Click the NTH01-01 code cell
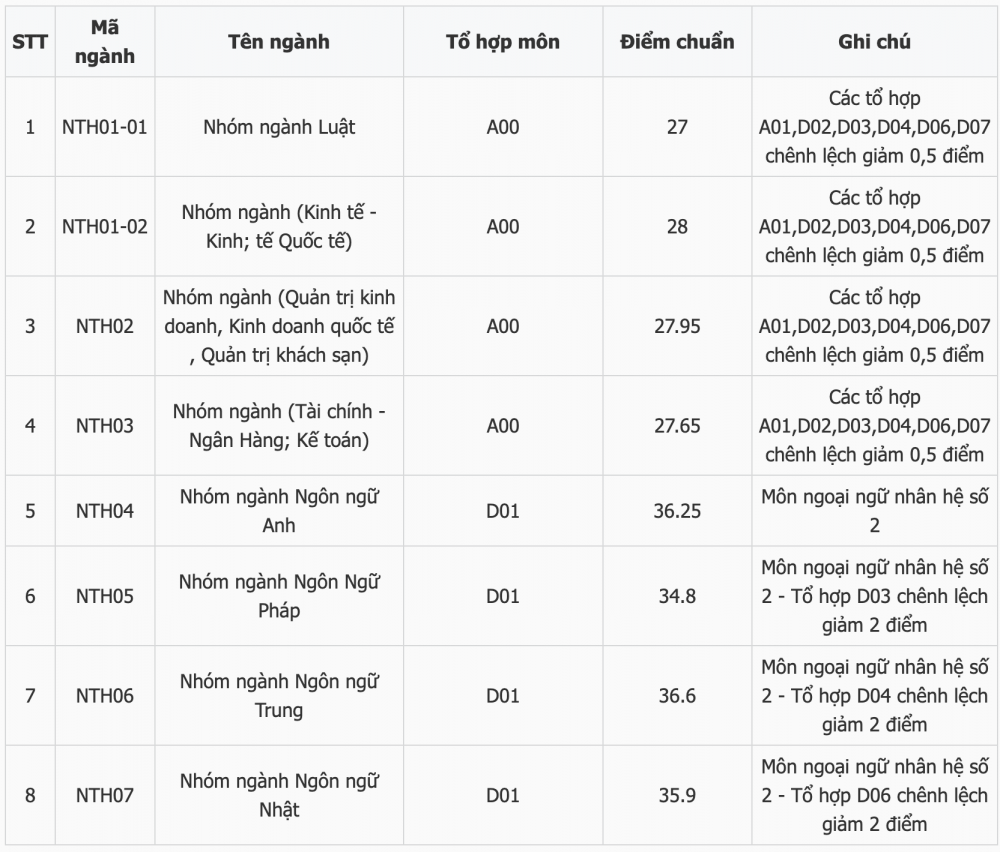Screen dimensions: 1000x852 tap(105, 127)
